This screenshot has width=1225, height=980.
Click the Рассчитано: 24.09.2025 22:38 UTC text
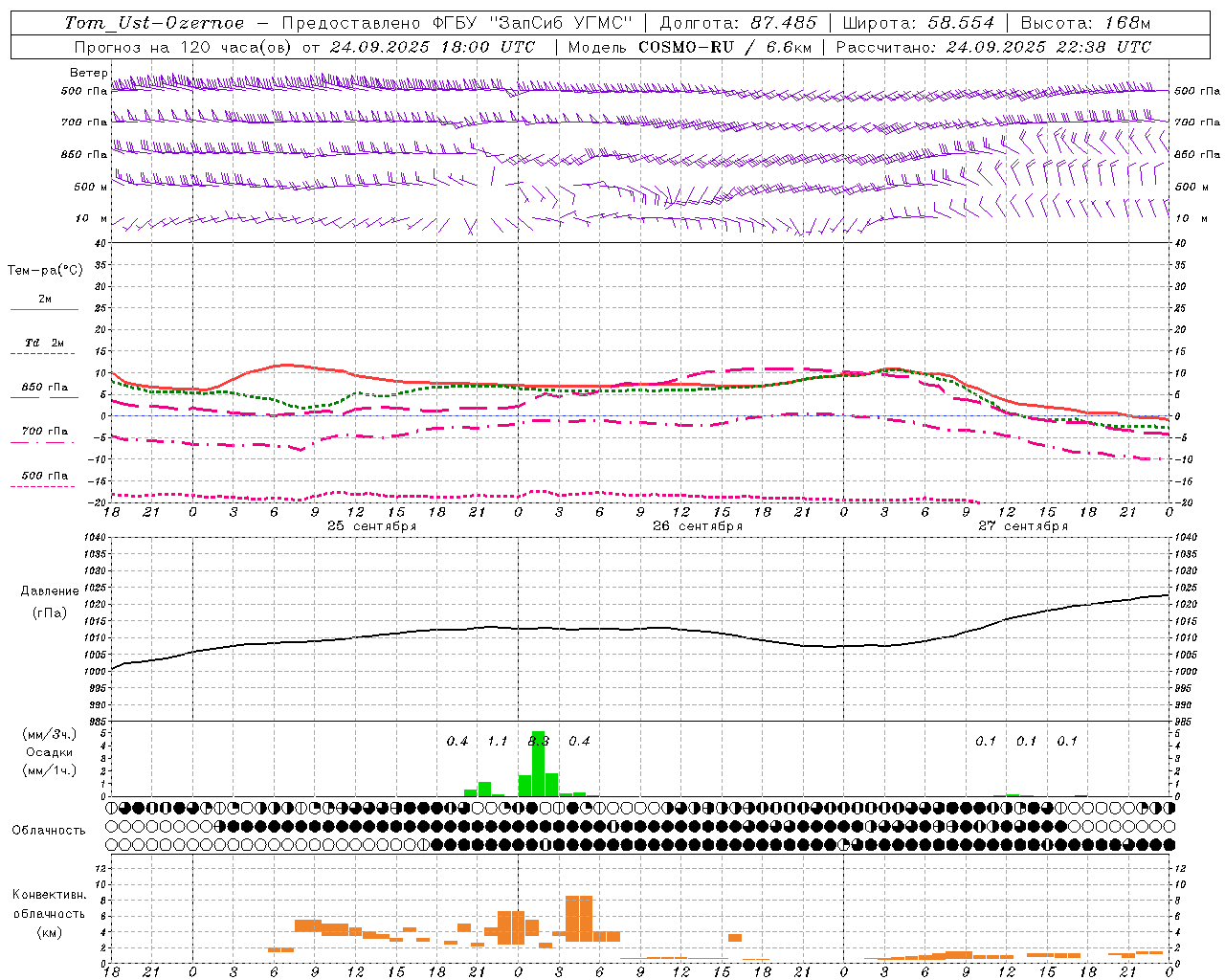(x=993, y=47)
